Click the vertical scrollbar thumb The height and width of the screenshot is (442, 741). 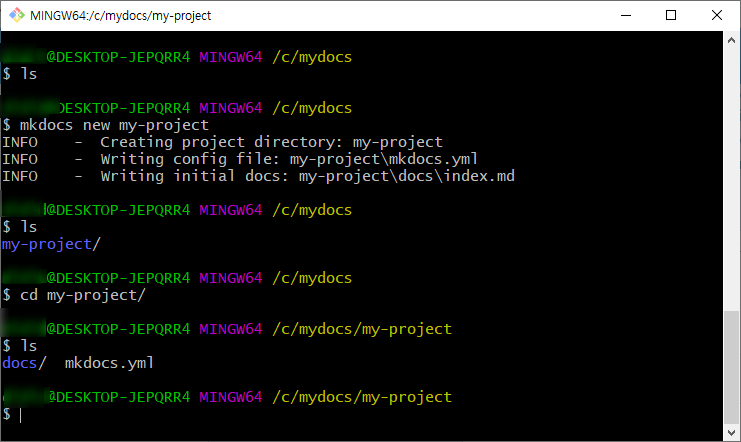point(732,367)
